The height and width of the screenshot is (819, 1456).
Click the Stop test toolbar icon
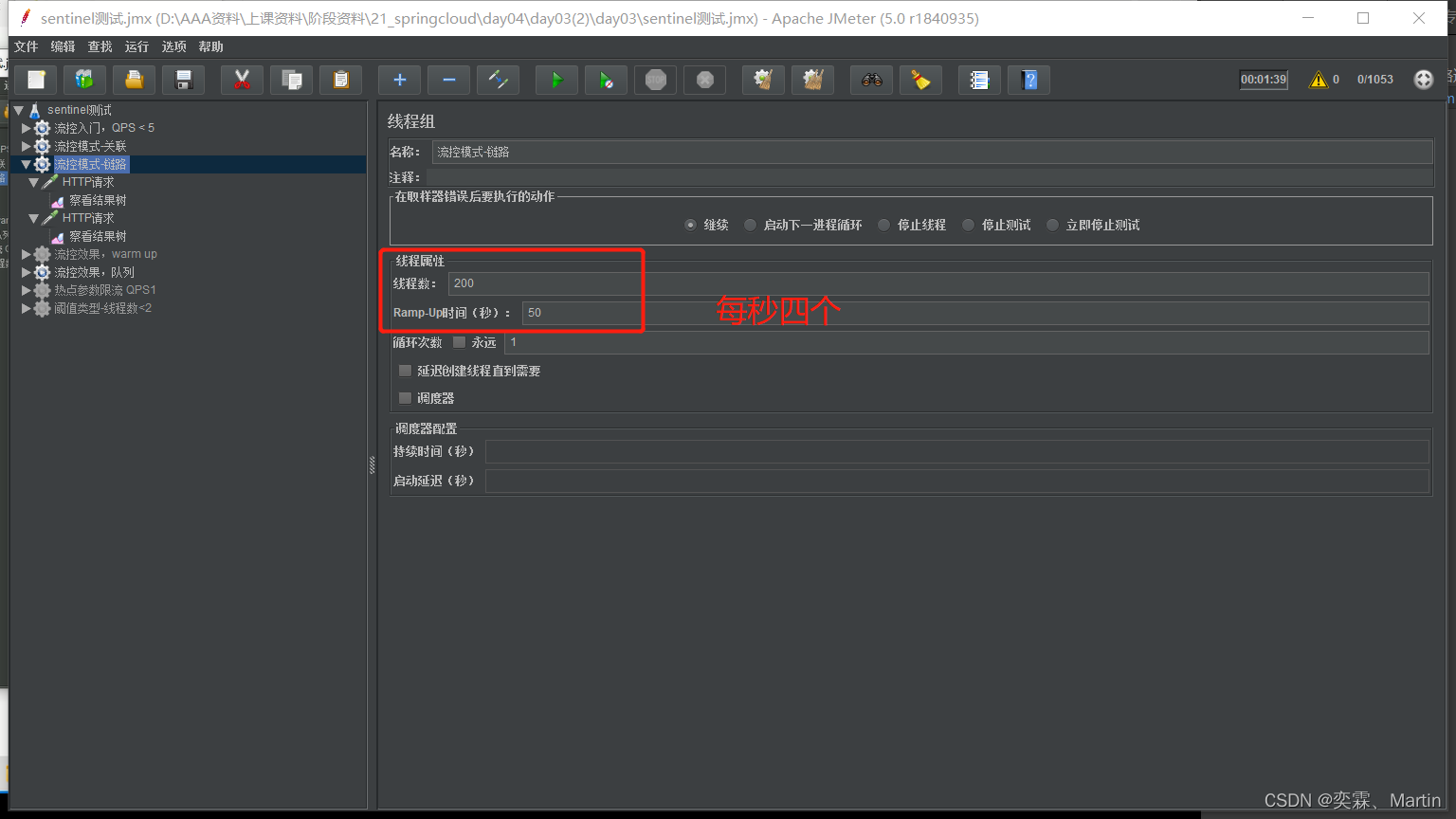pyautogui.click(x=656, y=81)
